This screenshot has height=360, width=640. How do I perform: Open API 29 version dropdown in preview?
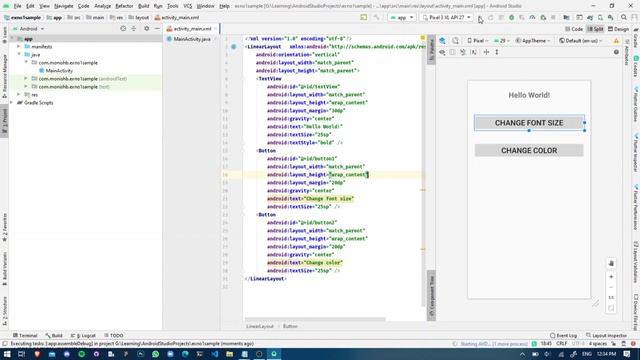pos(501,41)
